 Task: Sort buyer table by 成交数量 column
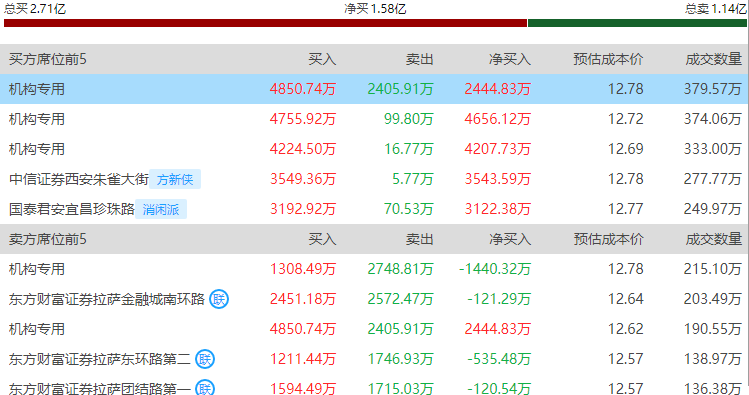coord(714,59)
